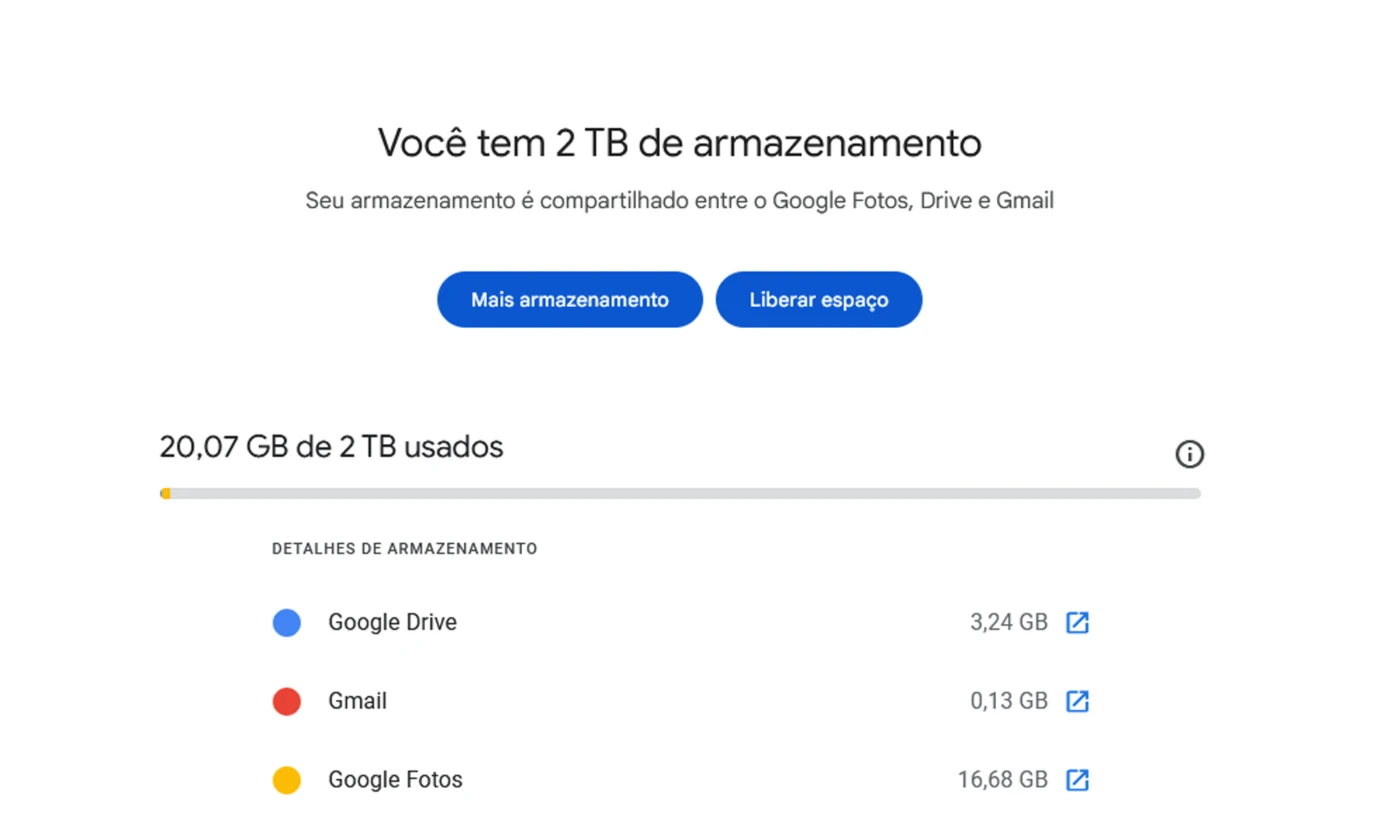Click the Mais armazenamento button

[x=570, y=299]
